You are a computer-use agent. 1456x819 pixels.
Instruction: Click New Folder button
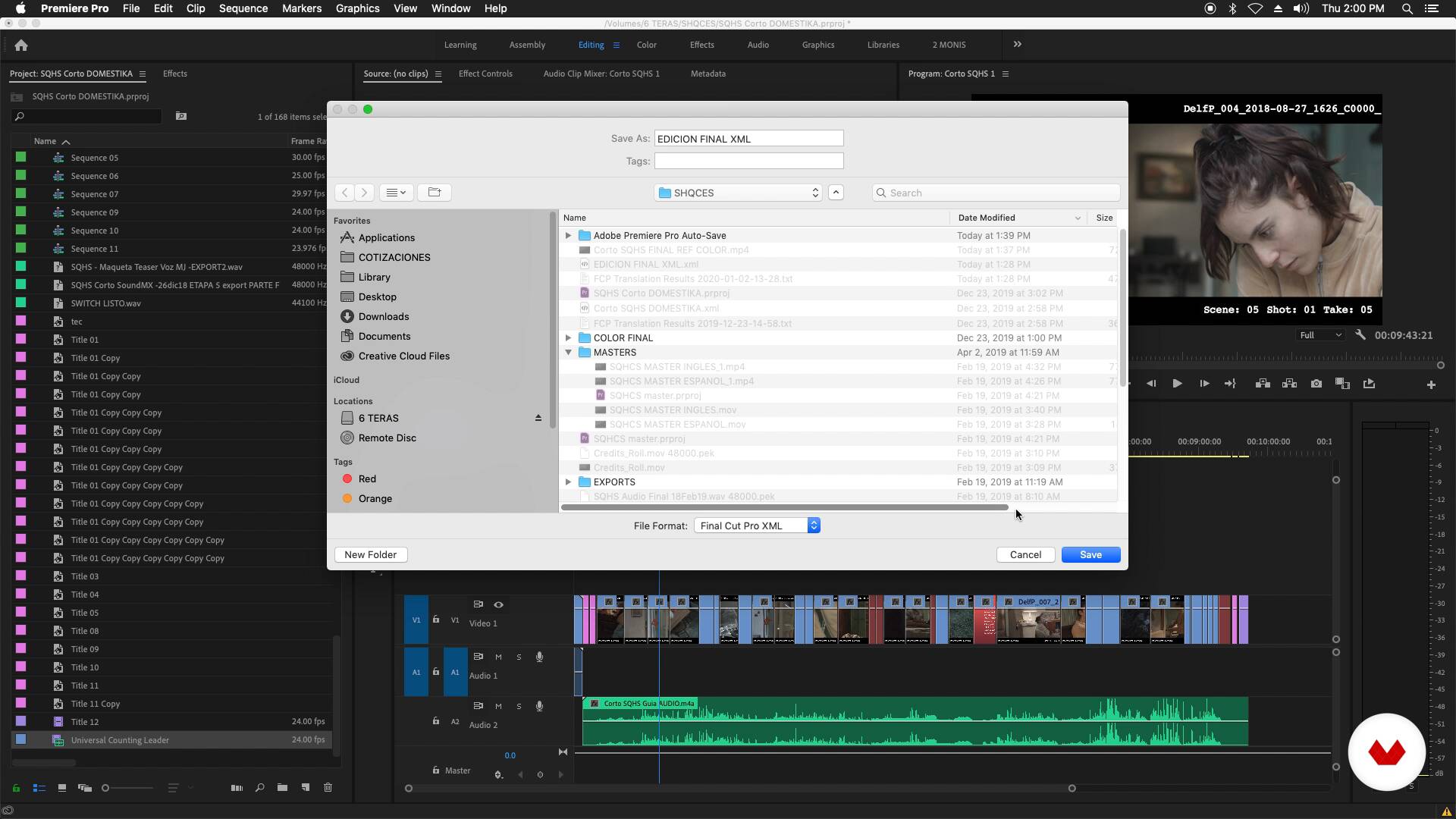click(370, 555)
